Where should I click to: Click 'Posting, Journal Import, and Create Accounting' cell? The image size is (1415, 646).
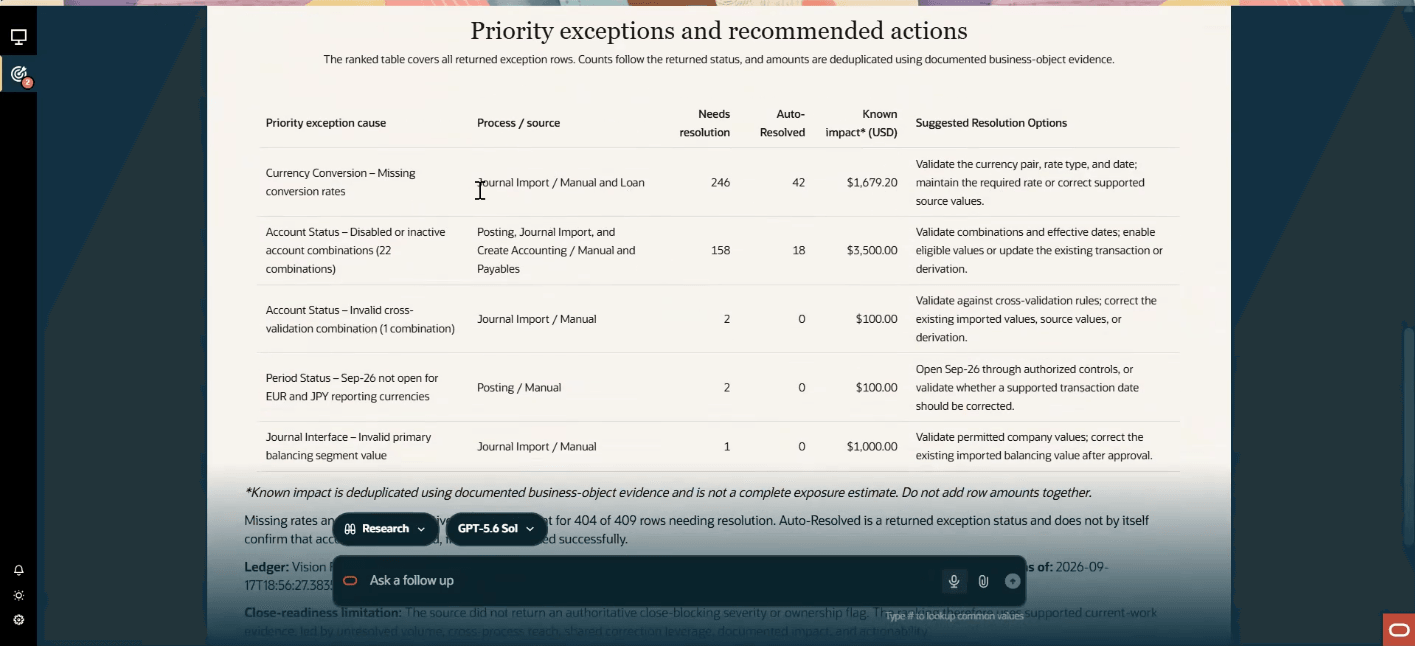[x=556, y=250]
